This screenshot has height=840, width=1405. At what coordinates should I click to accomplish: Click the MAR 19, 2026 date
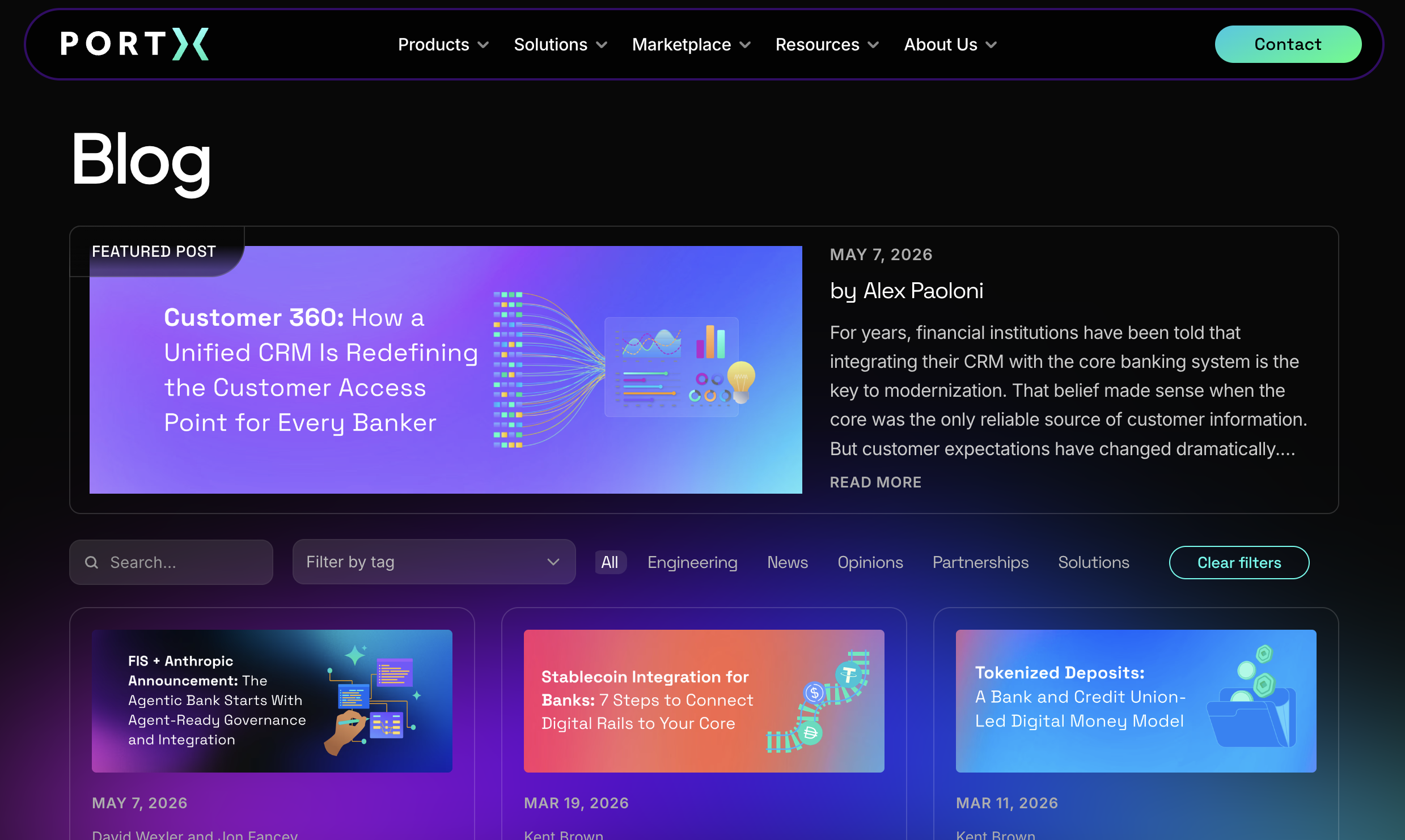pos(576,803)
